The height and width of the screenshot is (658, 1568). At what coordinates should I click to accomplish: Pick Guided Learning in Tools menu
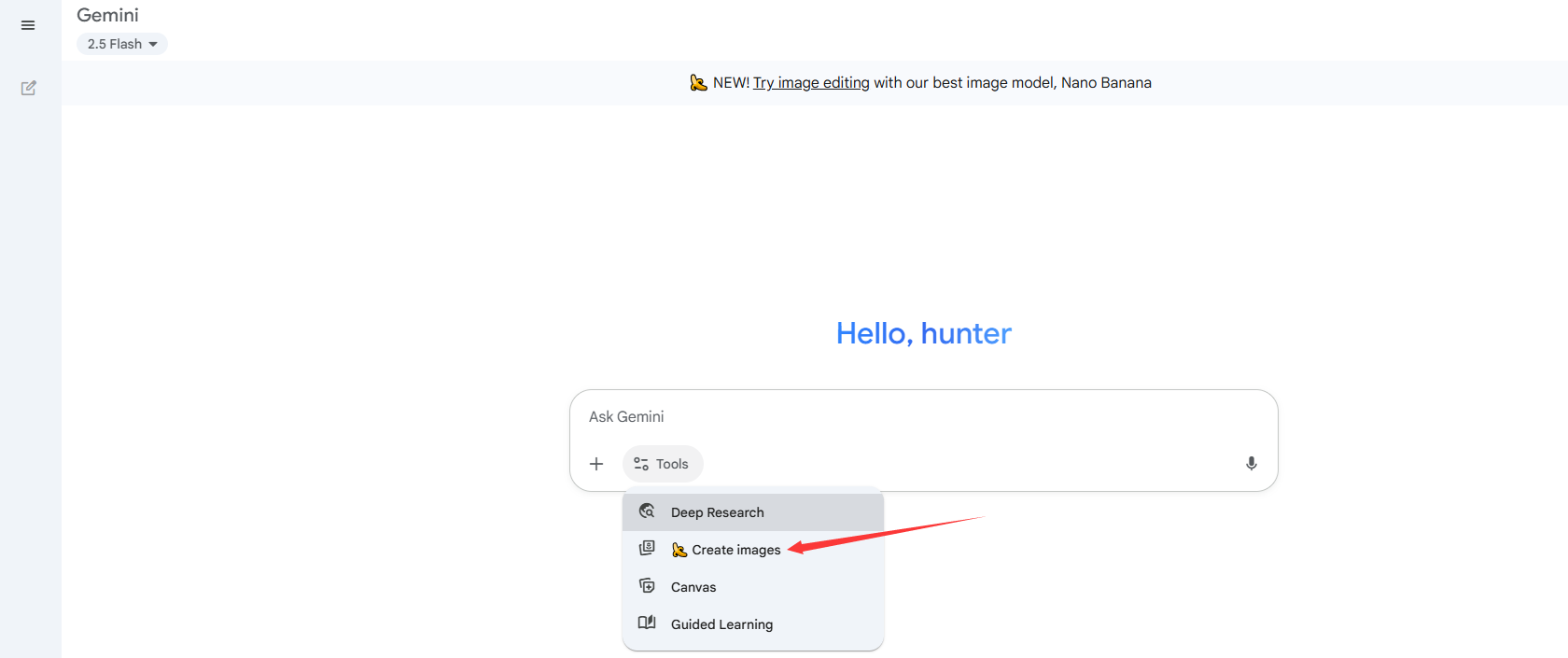753,624
